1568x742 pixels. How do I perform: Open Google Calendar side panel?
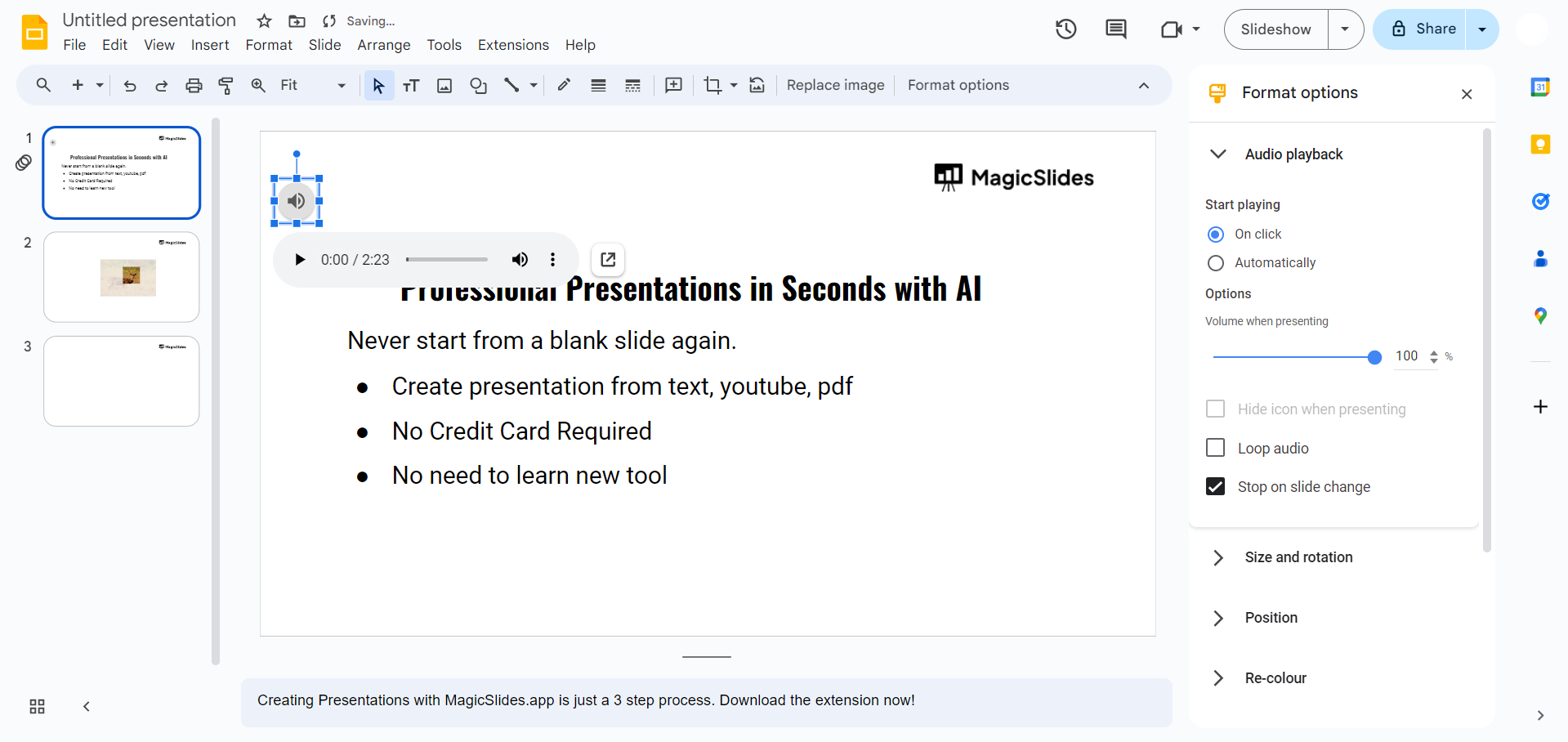click(x=1540, y=87)
